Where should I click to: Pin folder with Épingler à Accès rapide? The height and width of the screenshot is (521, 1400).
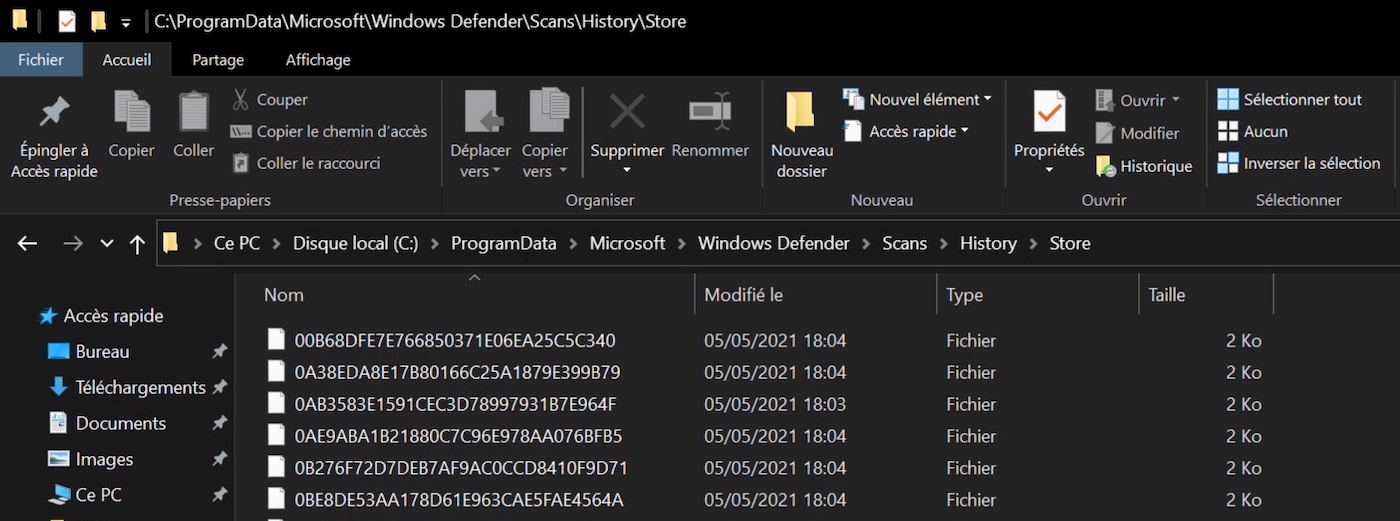[x=54, y=134]
